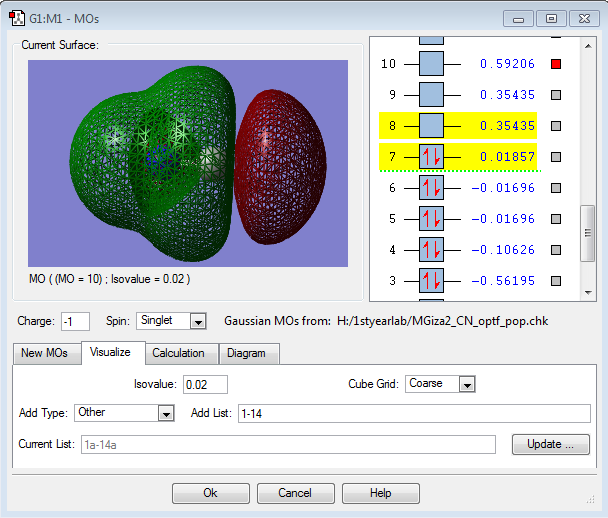Click the occupied orbital box for MO 6
This screenshot has height=518, width=608.
[x=431, y=188]
